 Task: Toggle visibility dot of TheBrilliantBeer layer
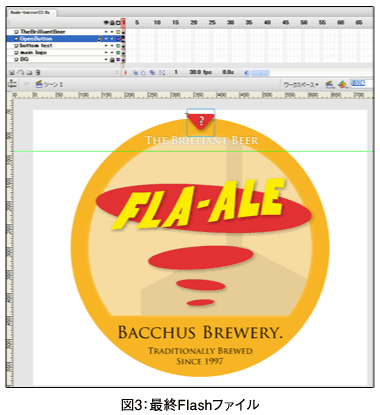pos(106,32)
